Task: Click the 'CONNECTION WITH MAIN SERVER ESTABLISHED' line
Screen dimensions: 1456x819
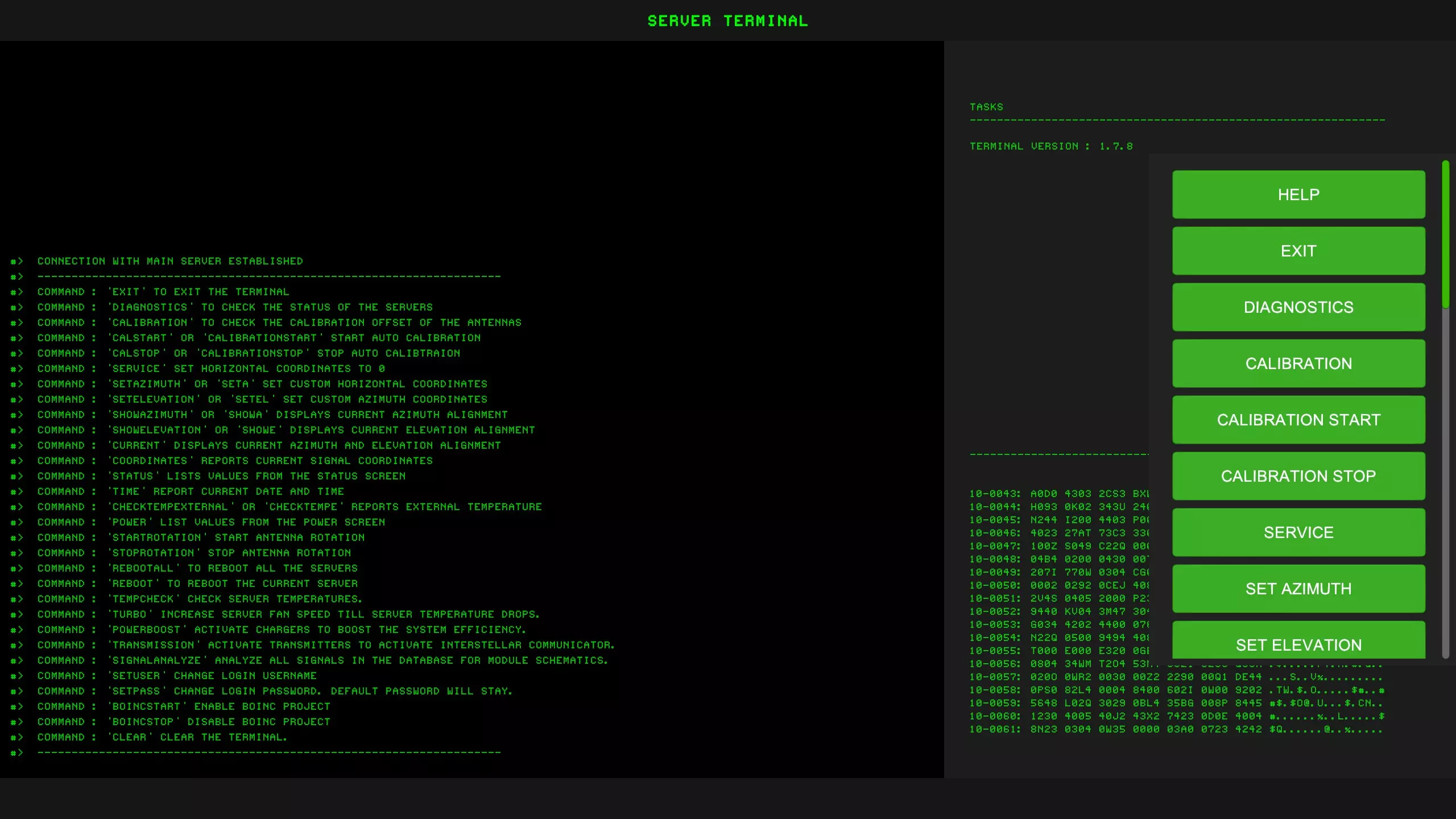Action: 170,261
